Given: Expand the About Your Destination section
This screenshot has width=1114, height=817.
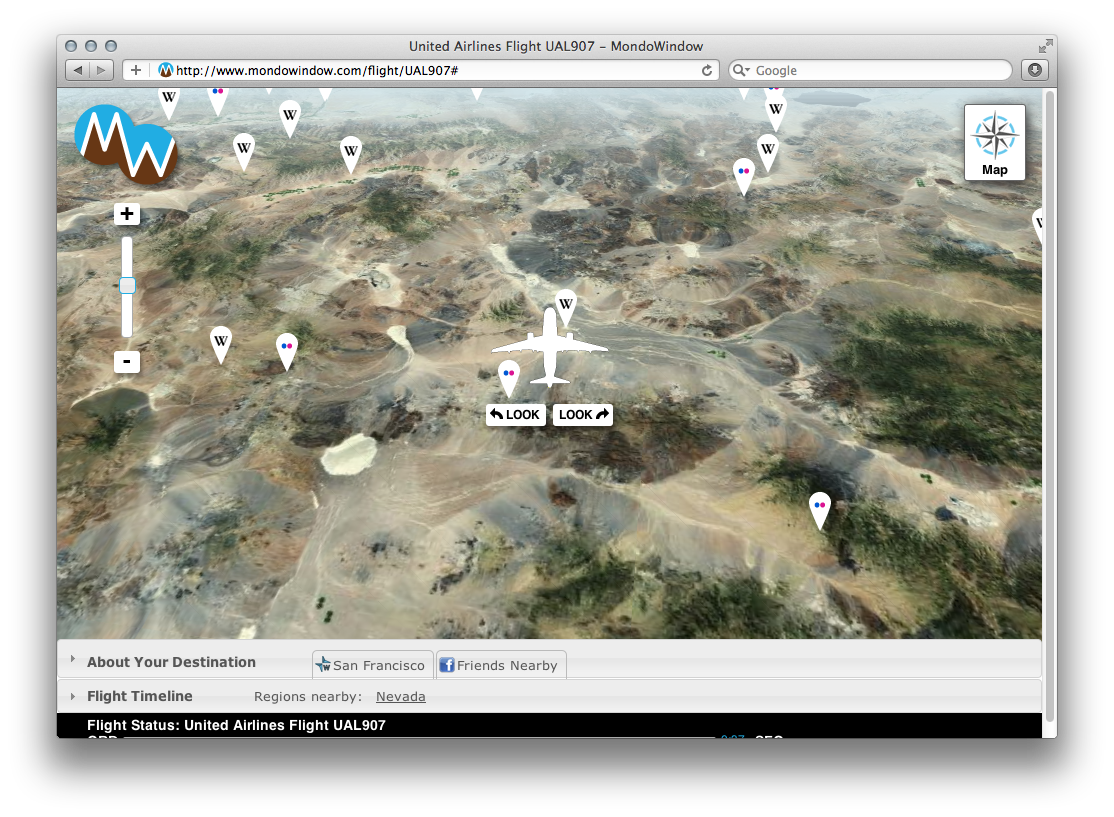Looking at the screenshot, I should (x=171, y=662).
